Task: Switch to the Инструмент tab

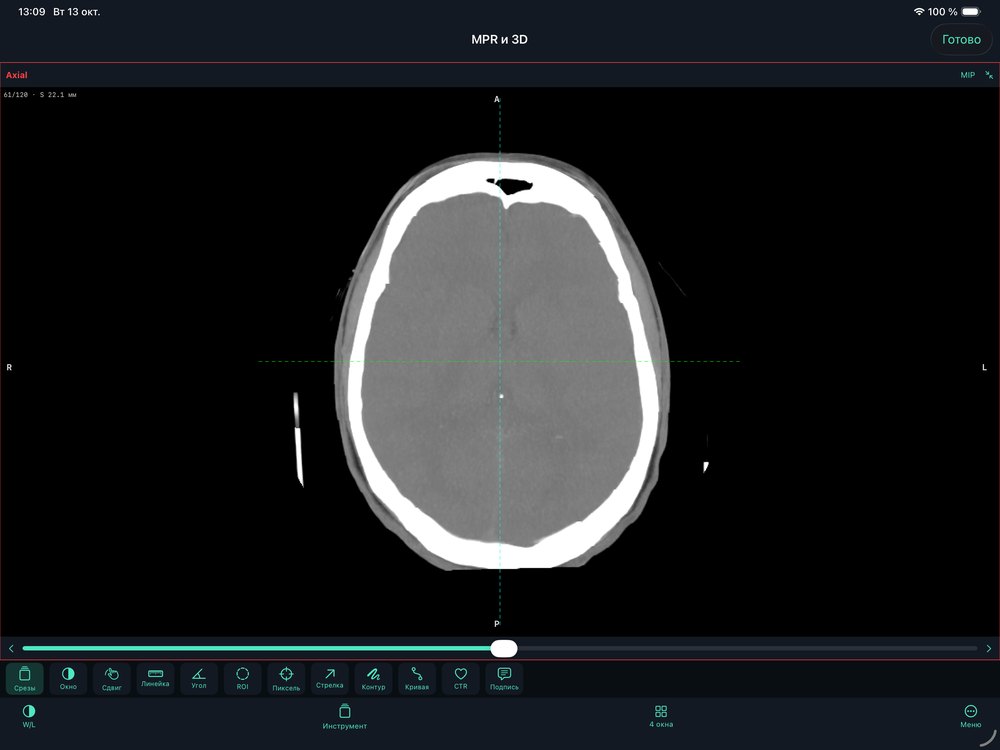Action: 344,717
